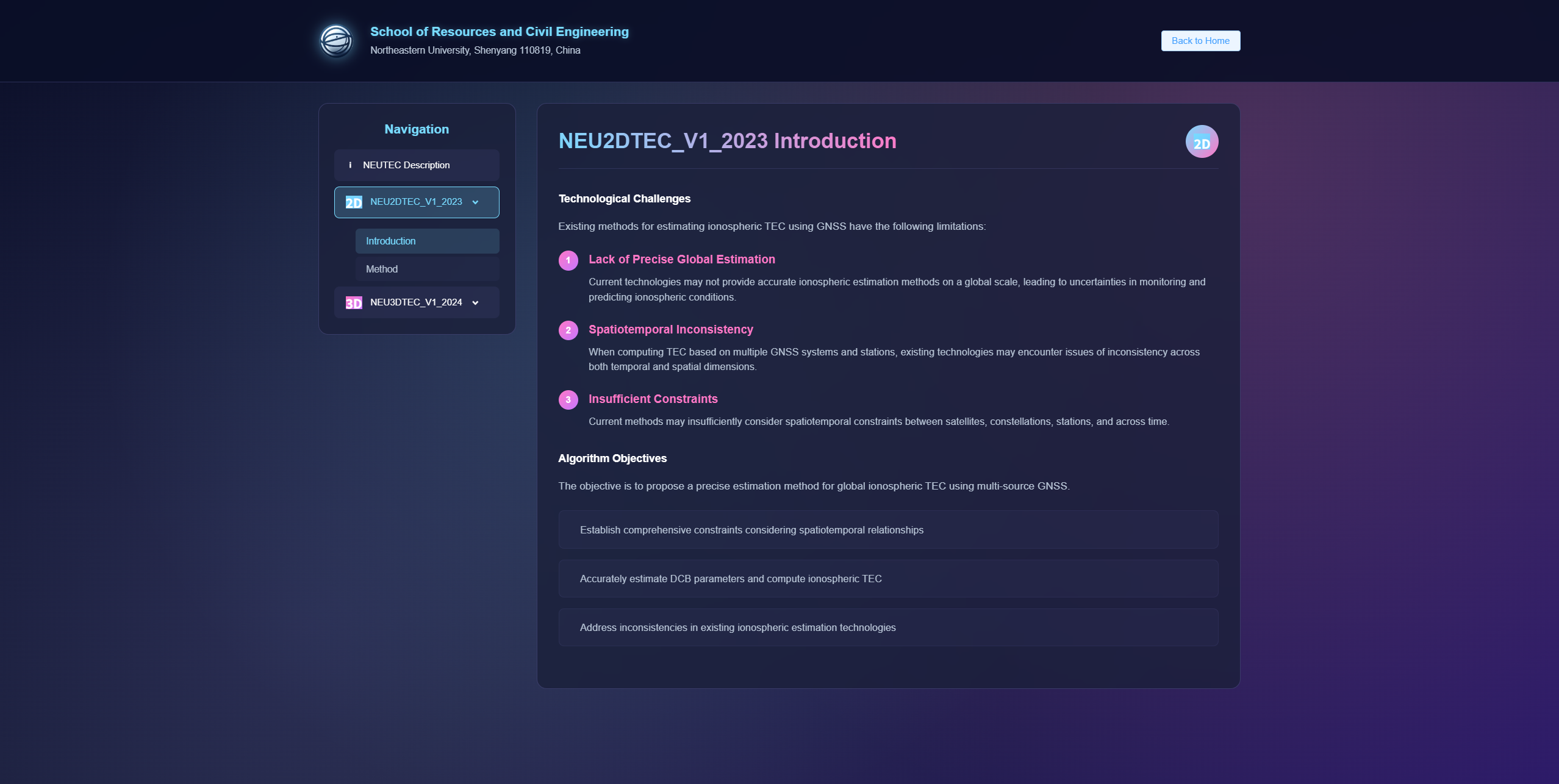The height and width of the screenshot is (784, 1559).
Task: Click School of Resources and Civil Engineering title
Action: tap(499, 32)
